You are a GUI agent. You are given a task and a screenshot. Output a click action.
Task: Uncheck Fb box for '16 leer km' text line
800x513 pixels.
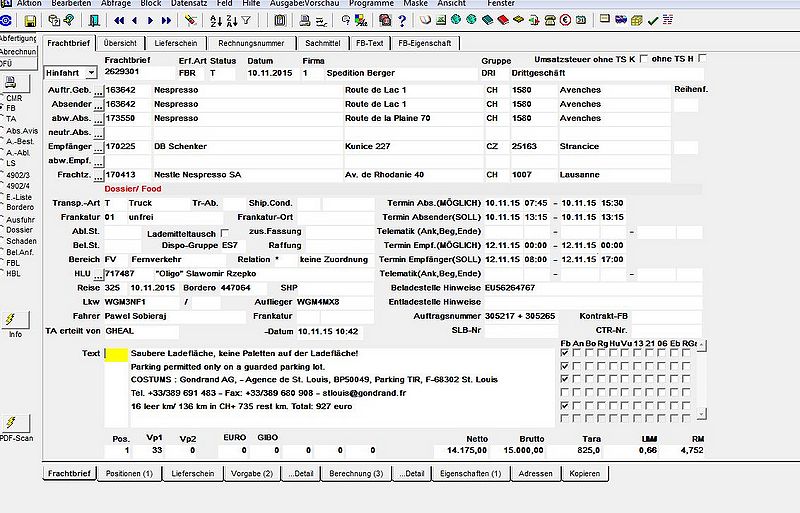564,406
